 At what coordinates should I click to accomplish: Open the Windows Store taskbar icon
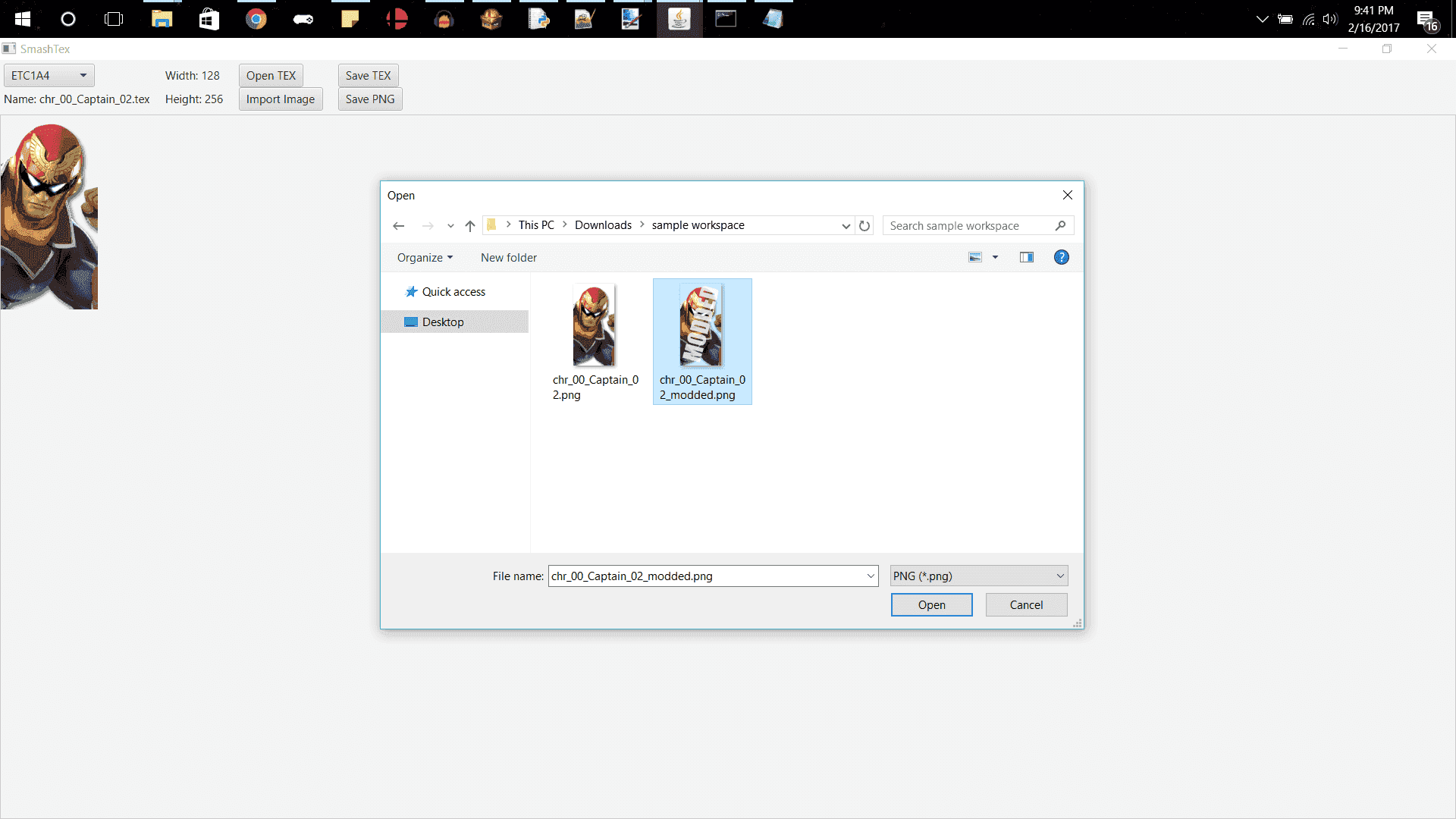pyautogui.click(x=209, y=19)
